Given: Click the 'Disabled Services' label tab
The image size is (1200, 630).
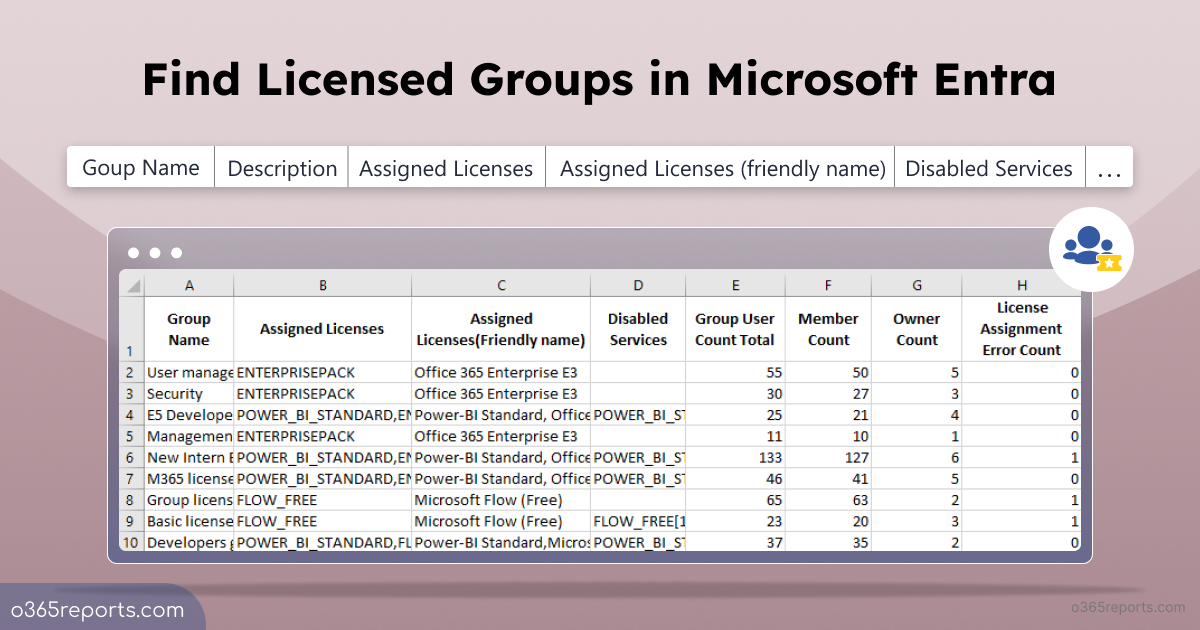Looking at the screenshot, I should click(989, 169).
